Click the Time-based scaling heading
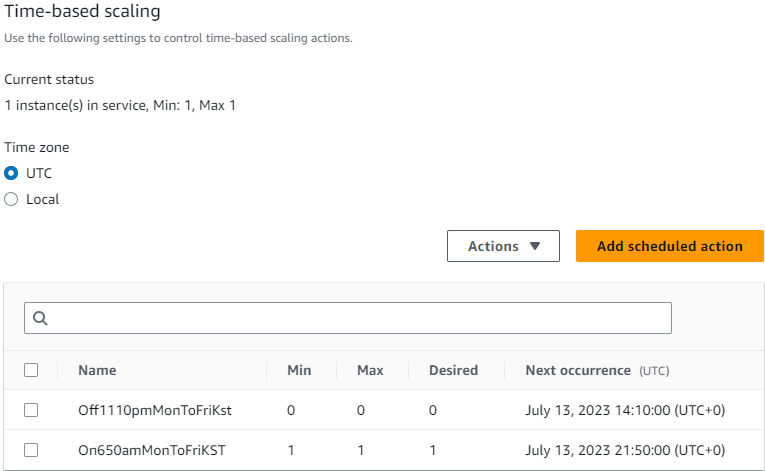 tap(82, 13)
